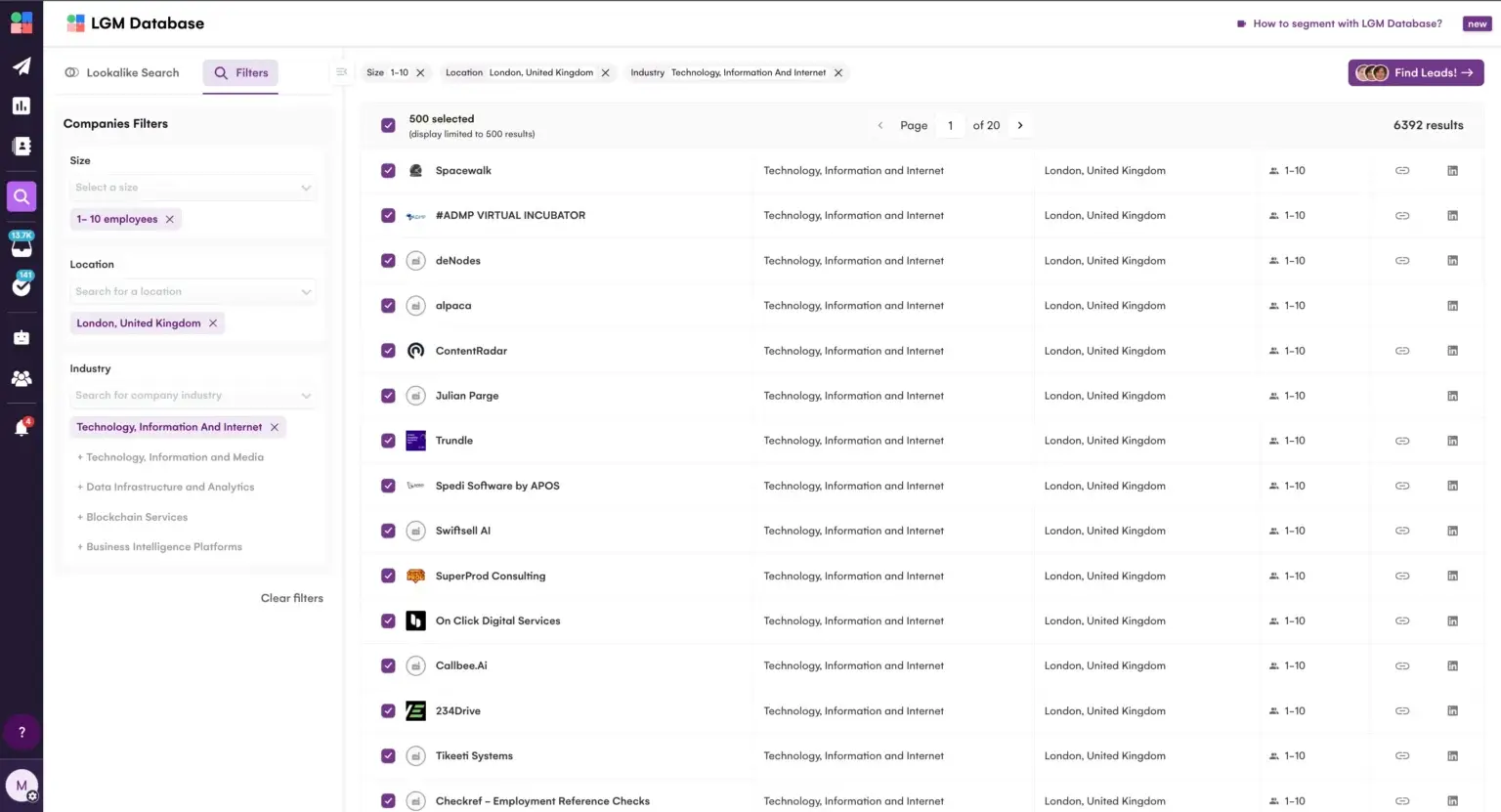This screenshot has height=812, width=1501.
Task: Remove the Size 1-10 filter chip
Action: click(x=420, y=73)
